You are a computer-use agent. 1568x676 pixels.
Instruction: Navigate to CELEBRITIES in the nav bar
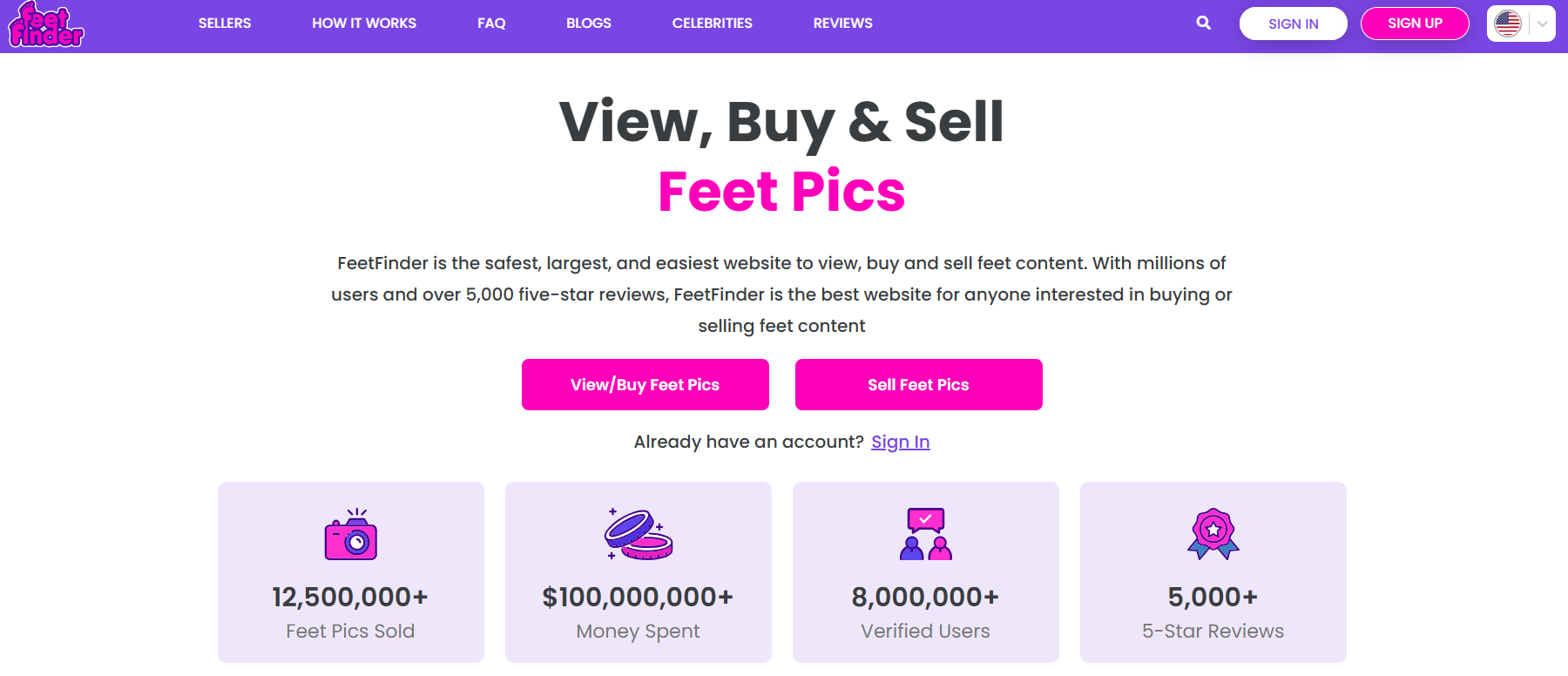(712, 23)
